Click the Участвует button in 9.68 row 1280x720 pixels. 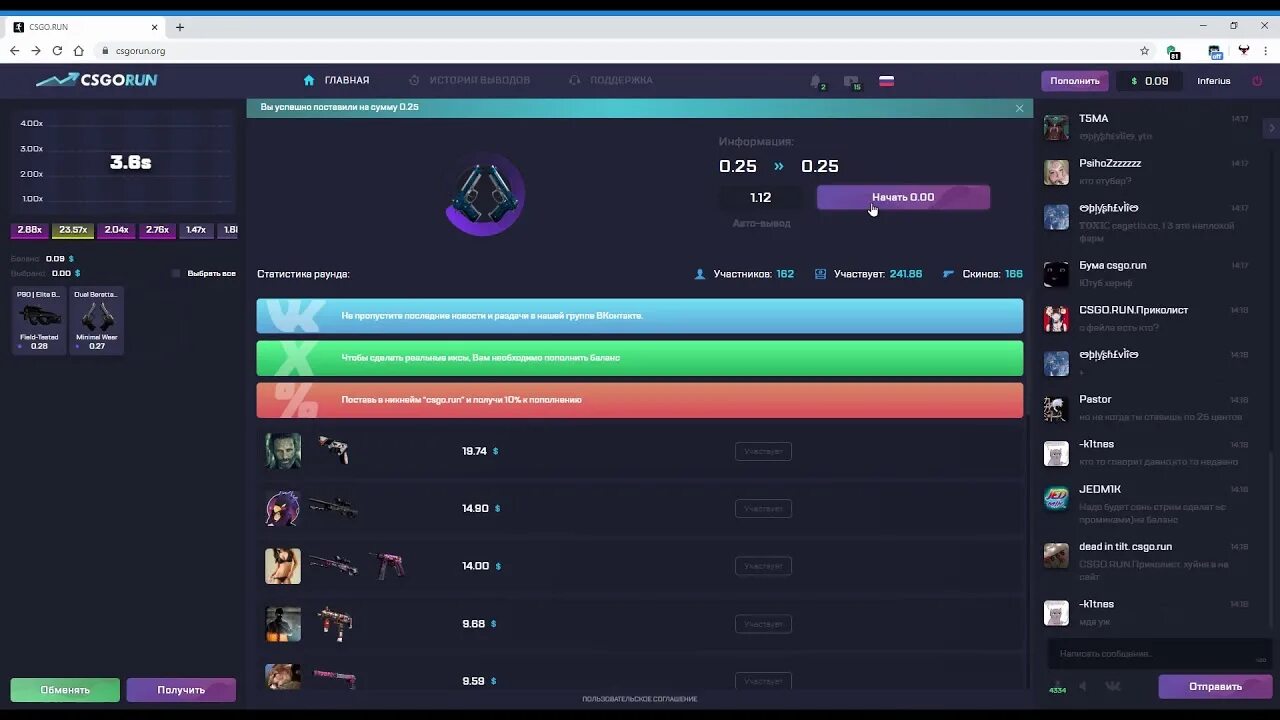click(763, 624)
